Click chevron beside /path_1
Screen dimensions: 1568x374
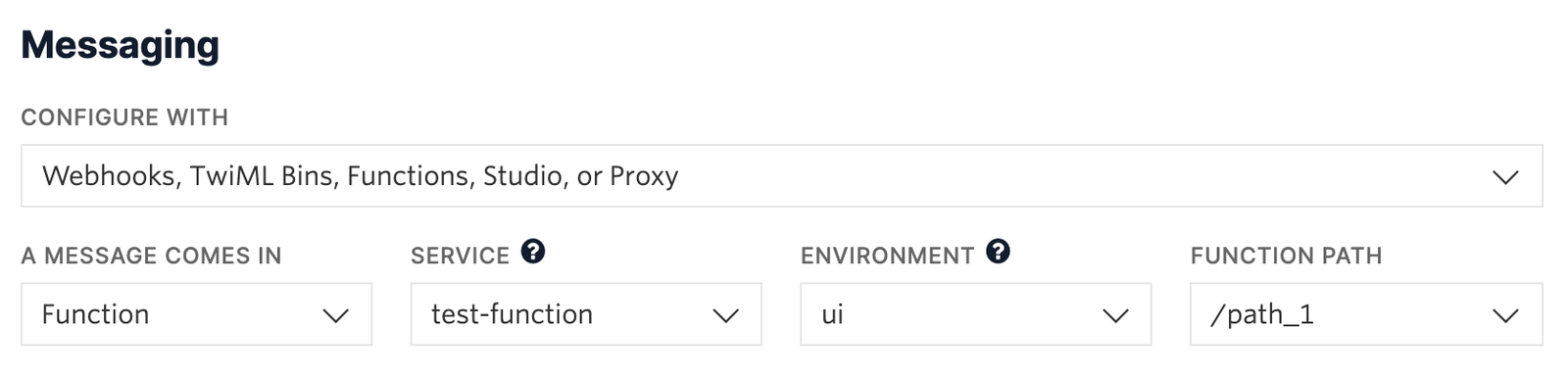pos(1505,315)
